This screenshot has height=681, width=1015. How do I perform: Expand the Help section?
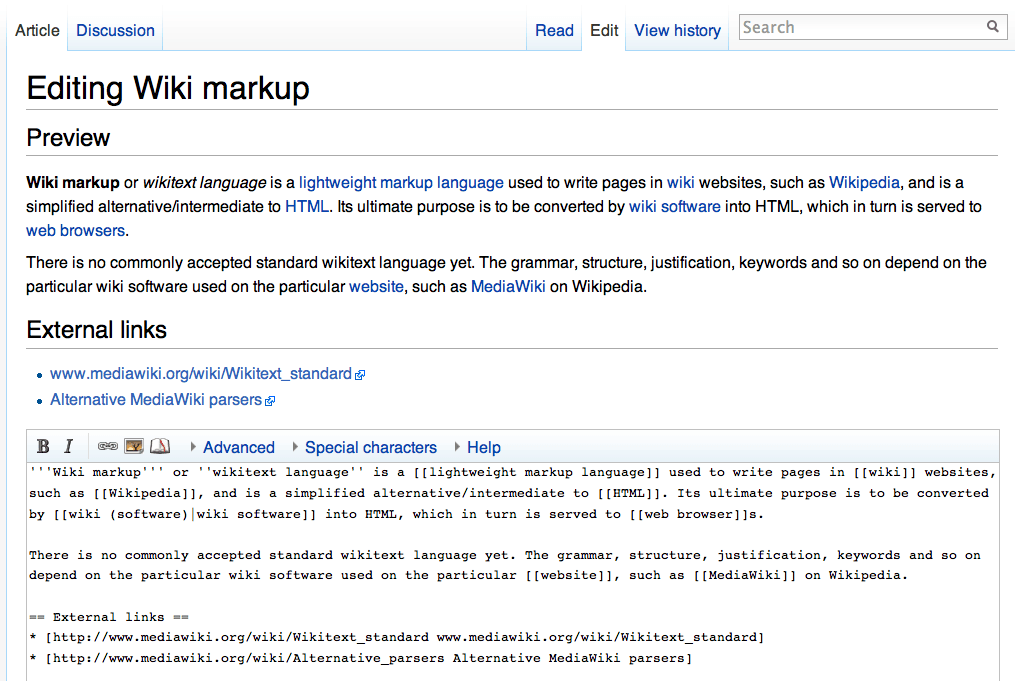[483, 447]
